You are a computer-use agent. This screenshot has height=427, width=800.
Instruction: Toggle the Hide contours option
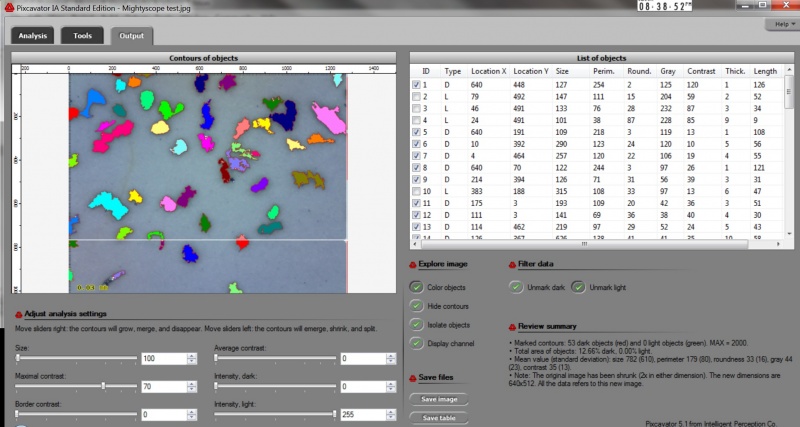coord(417,306)
